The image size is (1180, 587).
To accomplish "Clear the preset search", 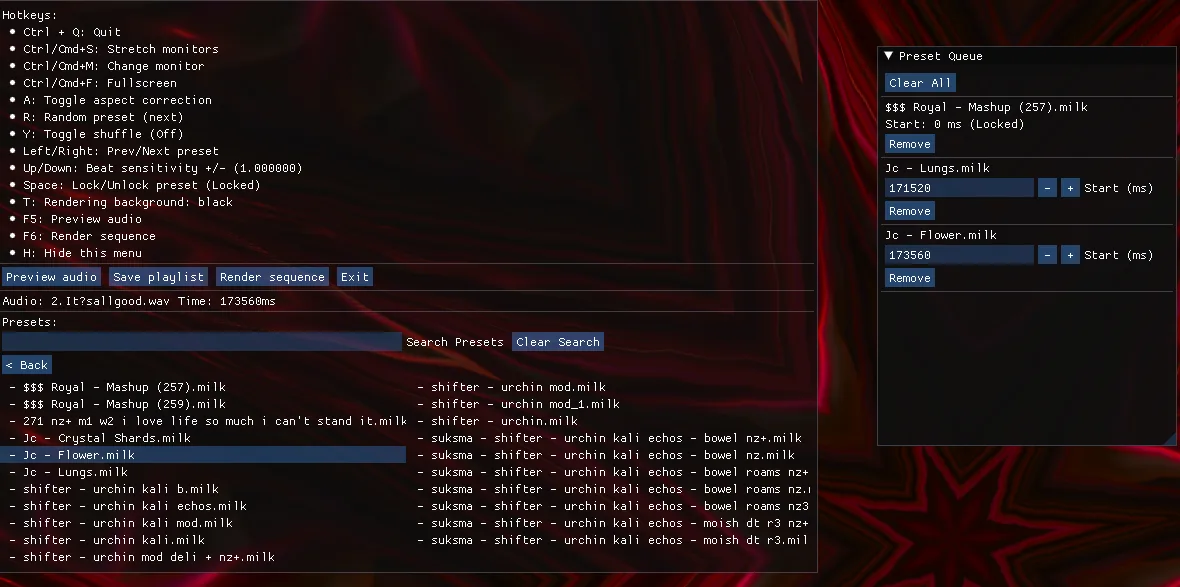I will [x=557, y=342].
